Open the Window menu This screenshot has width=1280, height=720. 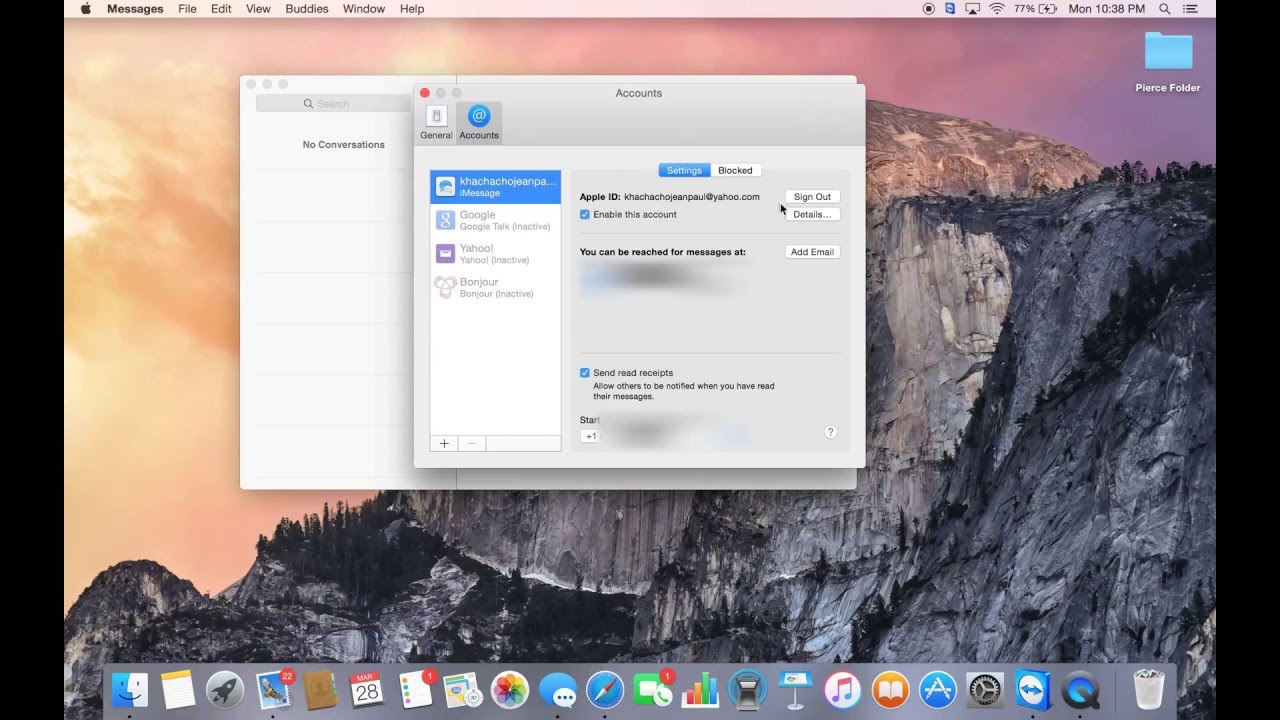[x=364, y=9]
